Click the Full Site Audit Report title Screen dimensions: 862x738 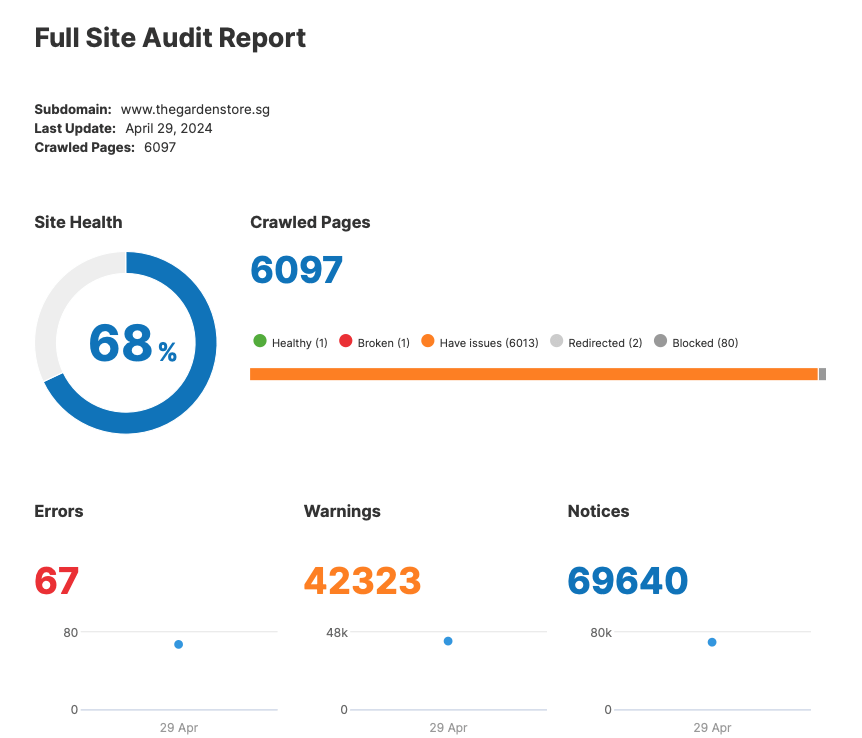(x=170, y=38)
